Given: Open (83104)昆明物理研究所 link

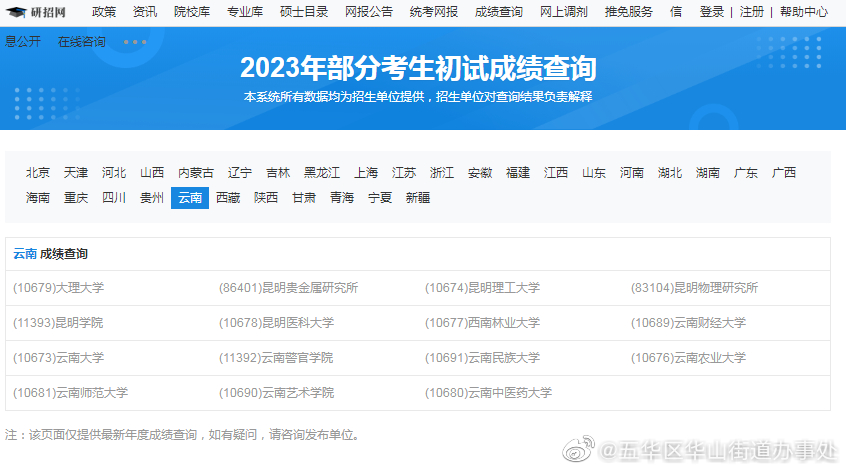Looking at the screenshot, I should click(694, 288).
